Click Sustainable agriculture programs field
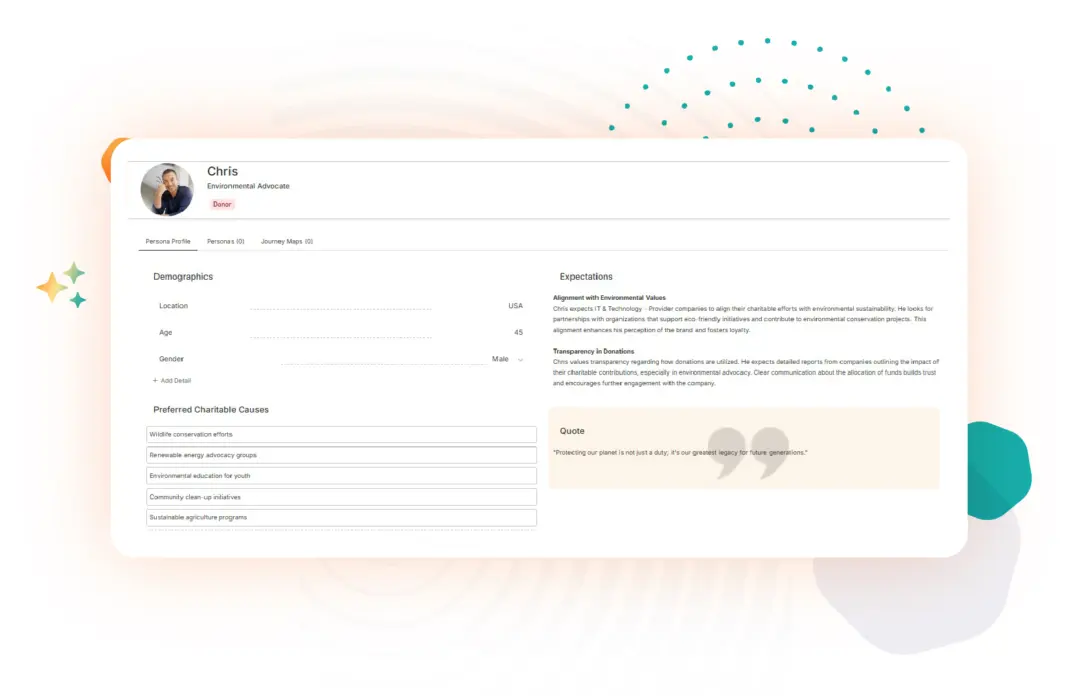This screenshot has width=1076, height=700. [340, 518]
